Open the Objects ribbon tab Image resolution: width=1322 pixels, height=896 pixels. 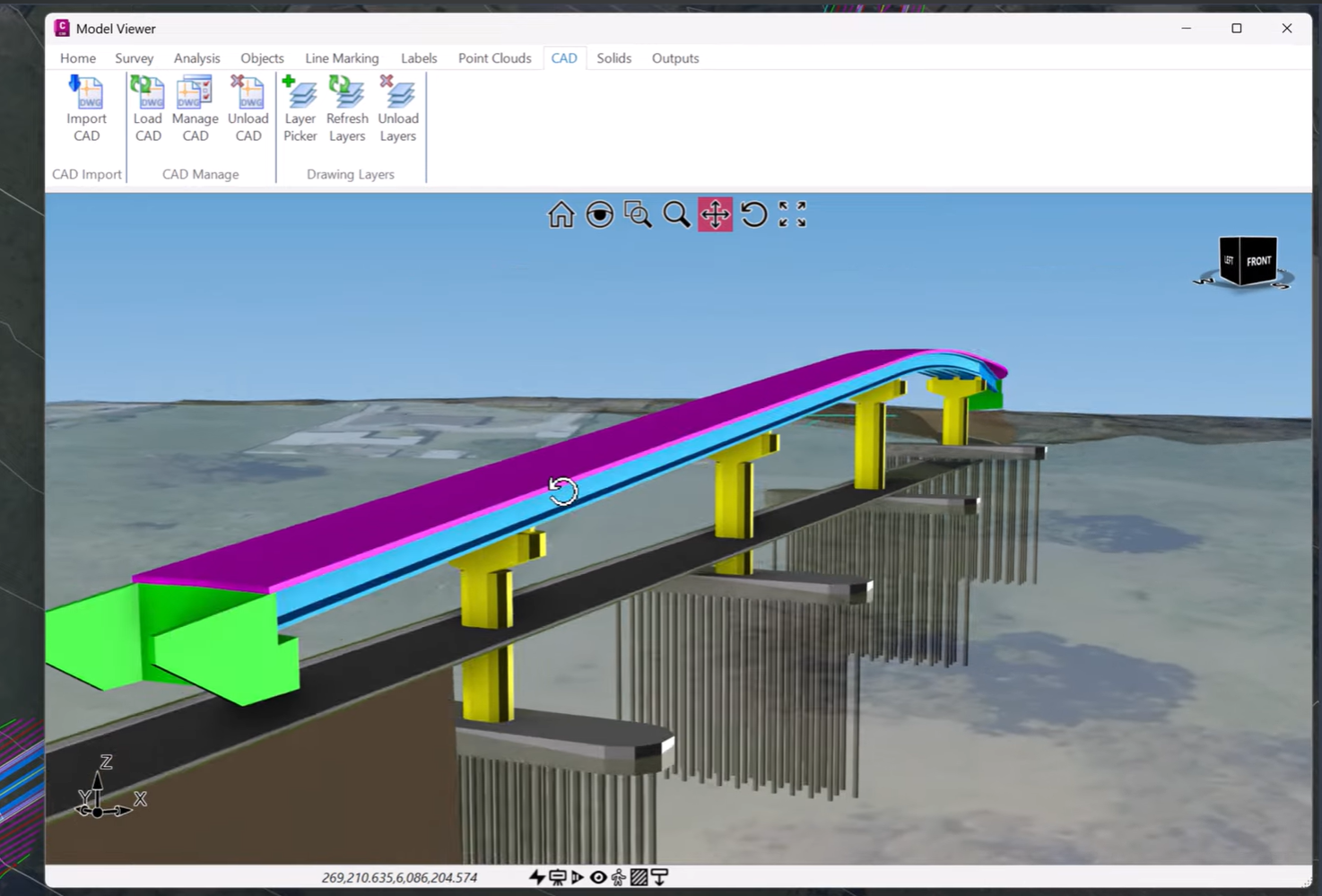pos(262,58)
